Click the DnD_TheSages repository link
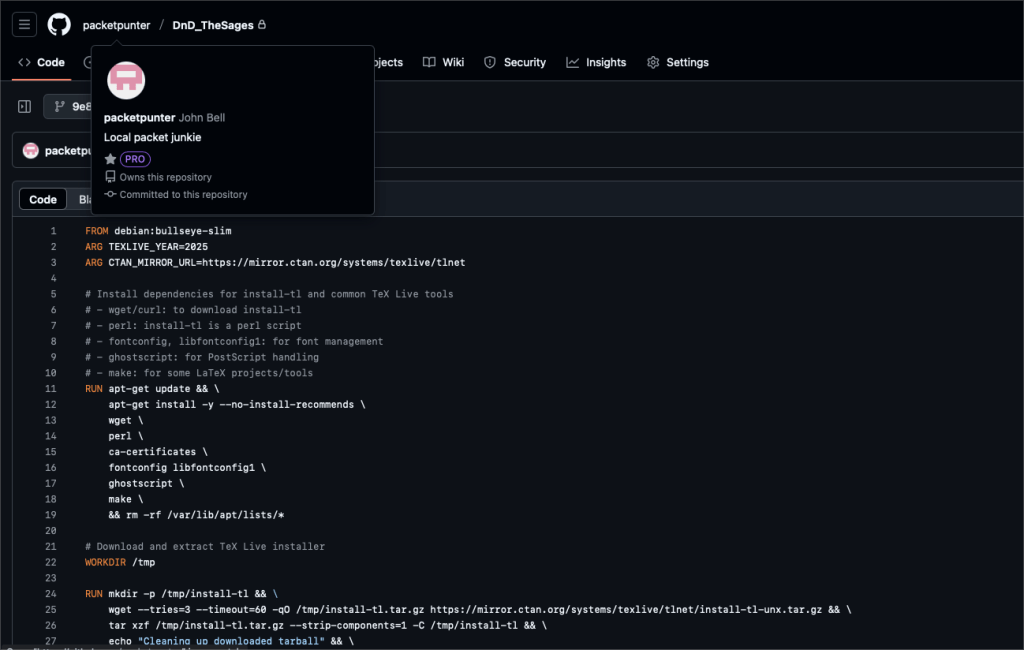Viewport: 1024px width, 650px height. [212, 25]
